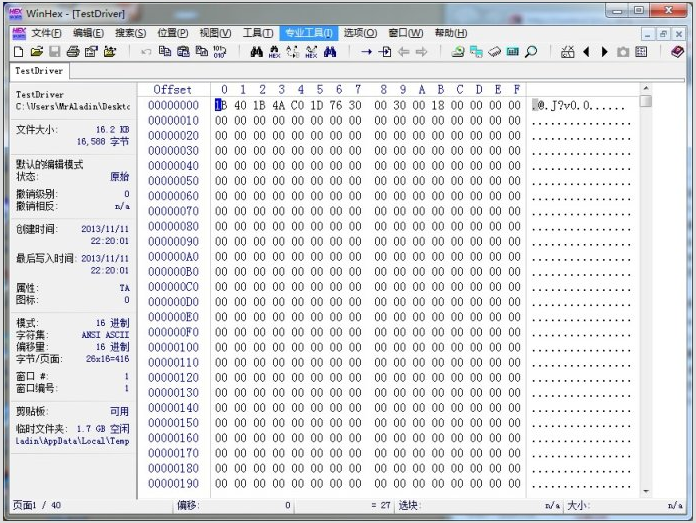Image resolution: width=696 pixels, height=523 pixels.
Task: Open the position manager icon
Action: pos(568,52)
